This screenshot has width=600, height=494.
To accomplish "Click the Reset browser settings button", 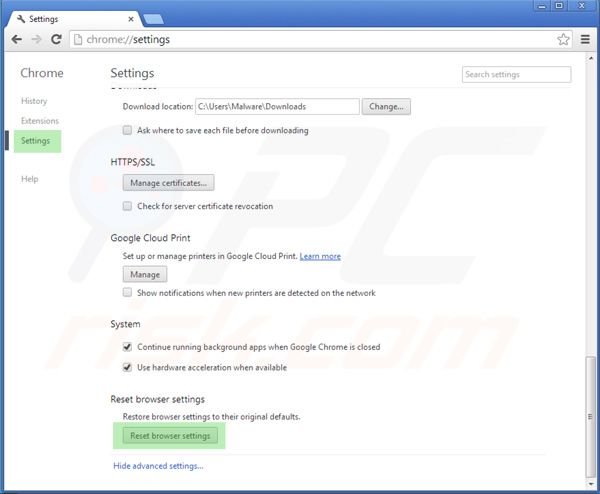I will point(170,436).
